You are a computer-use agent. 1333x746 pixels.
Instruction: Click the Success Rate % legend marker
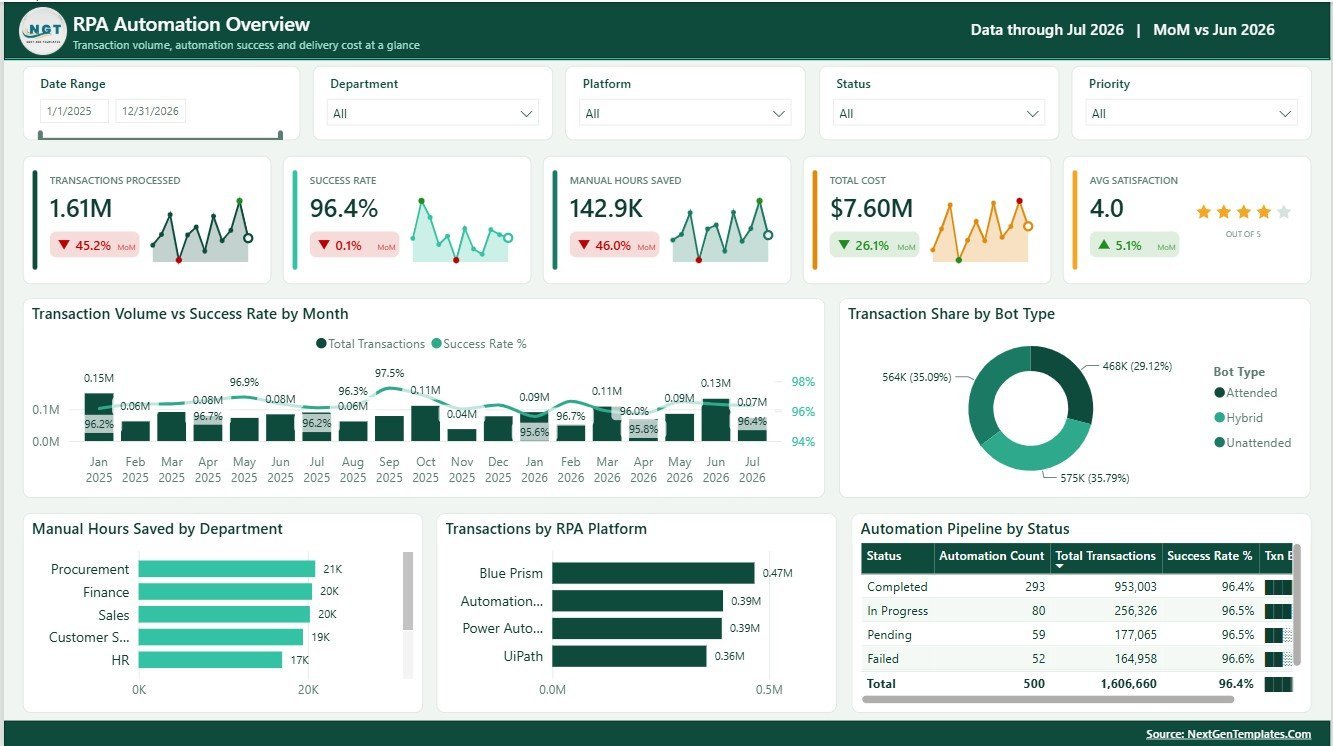[436, 344]
